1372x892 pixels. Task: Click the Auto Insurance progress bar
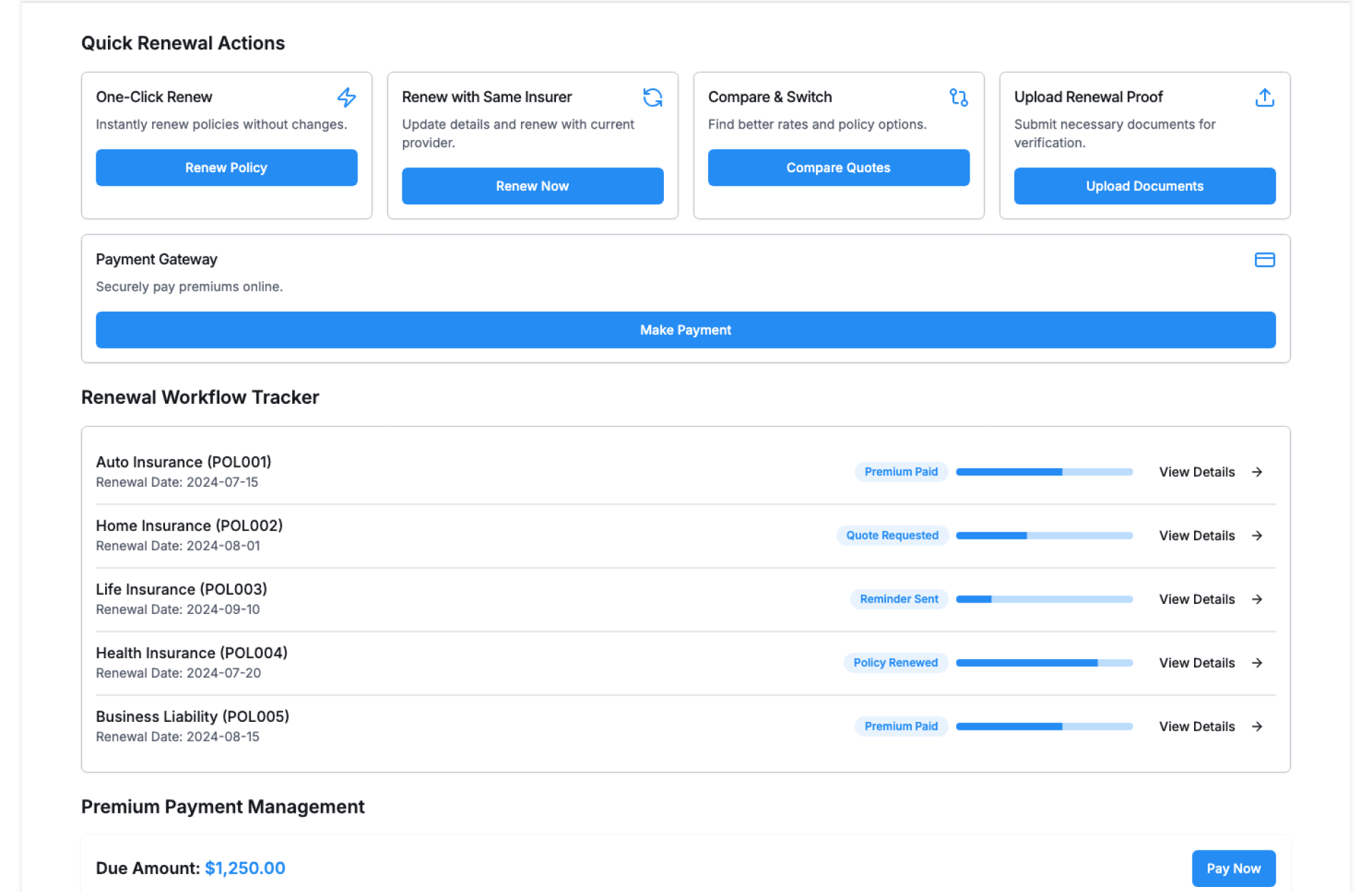coord(1044,472)
